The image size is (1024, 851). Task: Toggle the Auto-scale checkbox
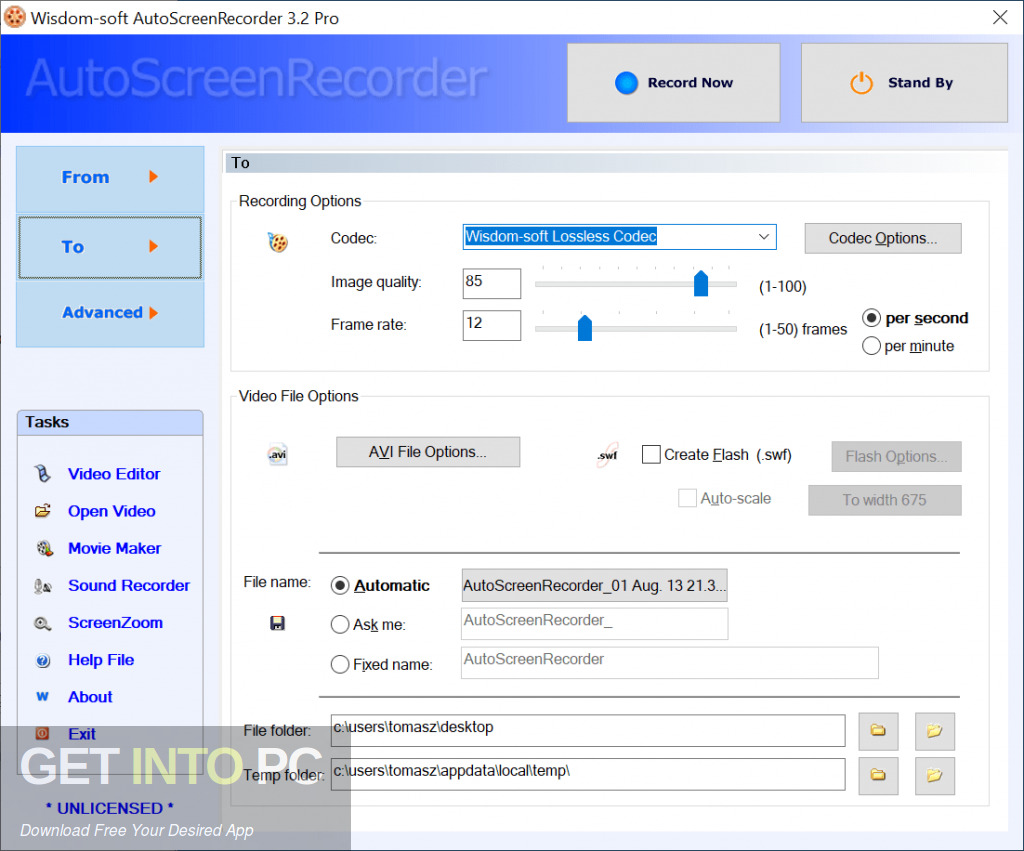click(x=687, y=498)
